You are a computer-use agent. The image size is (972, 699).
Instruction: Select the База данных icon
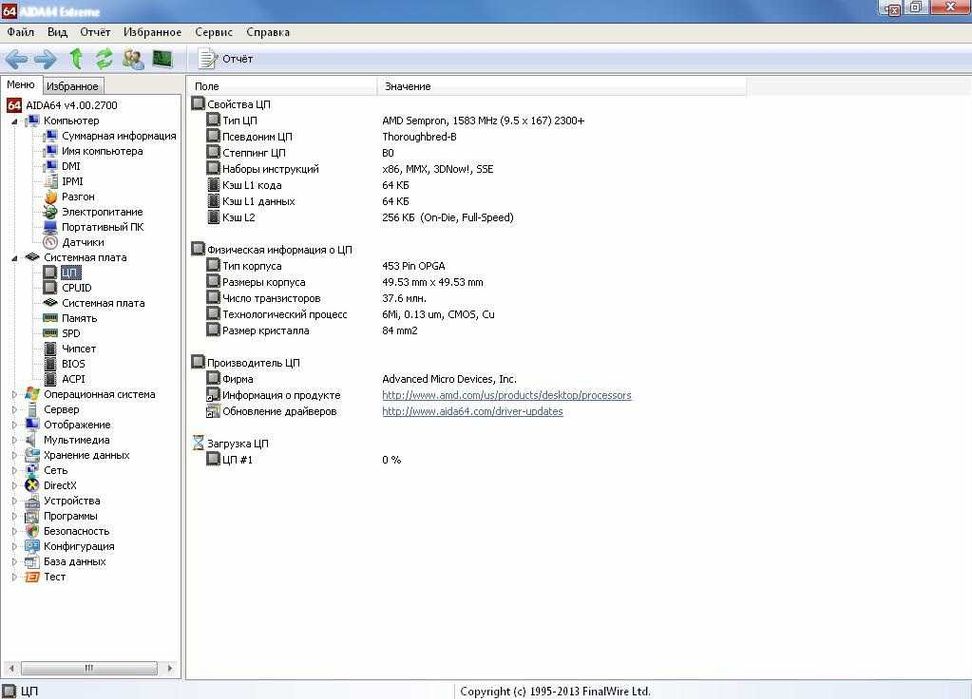pyautogui.click(x=32, y=561)
